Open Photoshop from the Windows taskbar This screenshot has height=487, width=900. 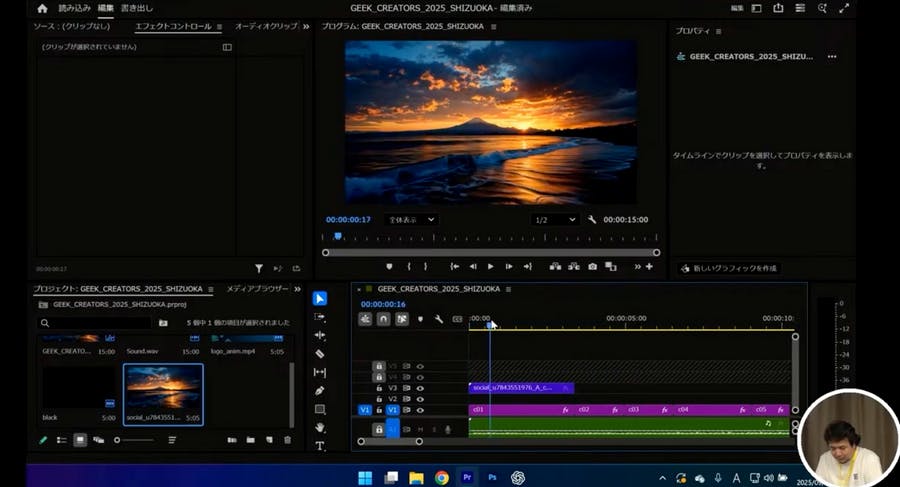(493, 478)
